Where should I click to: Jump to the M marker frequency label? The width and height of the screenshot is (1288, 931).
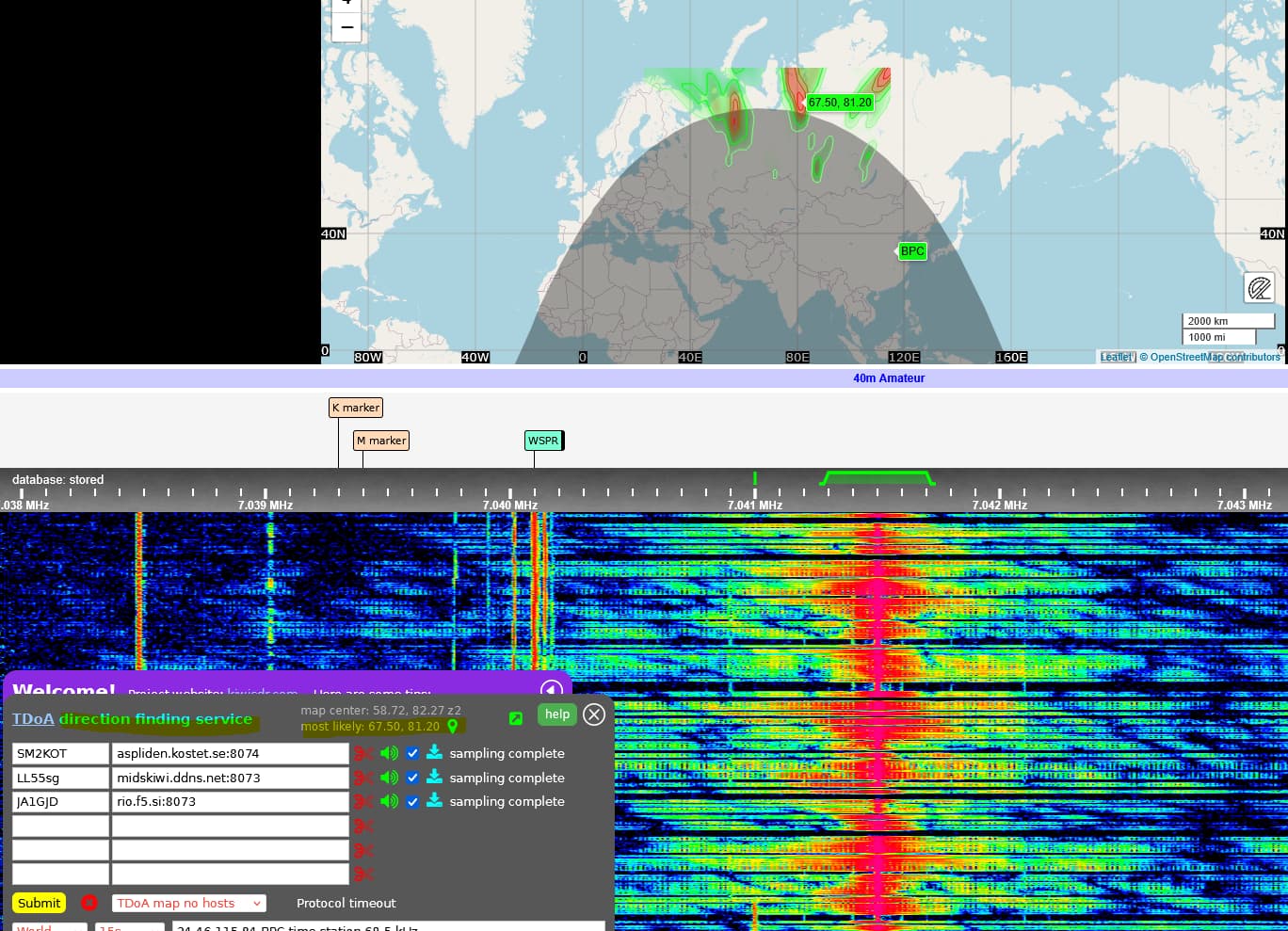point(381,441)
